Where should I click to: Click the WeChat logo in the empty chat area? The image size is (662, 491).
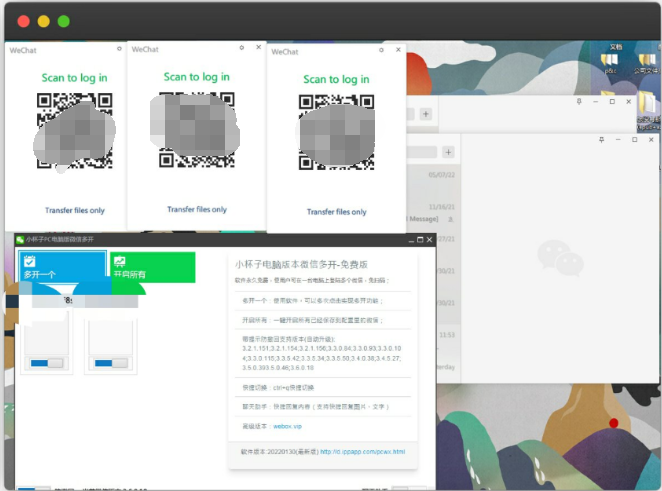tap(553, 256)
